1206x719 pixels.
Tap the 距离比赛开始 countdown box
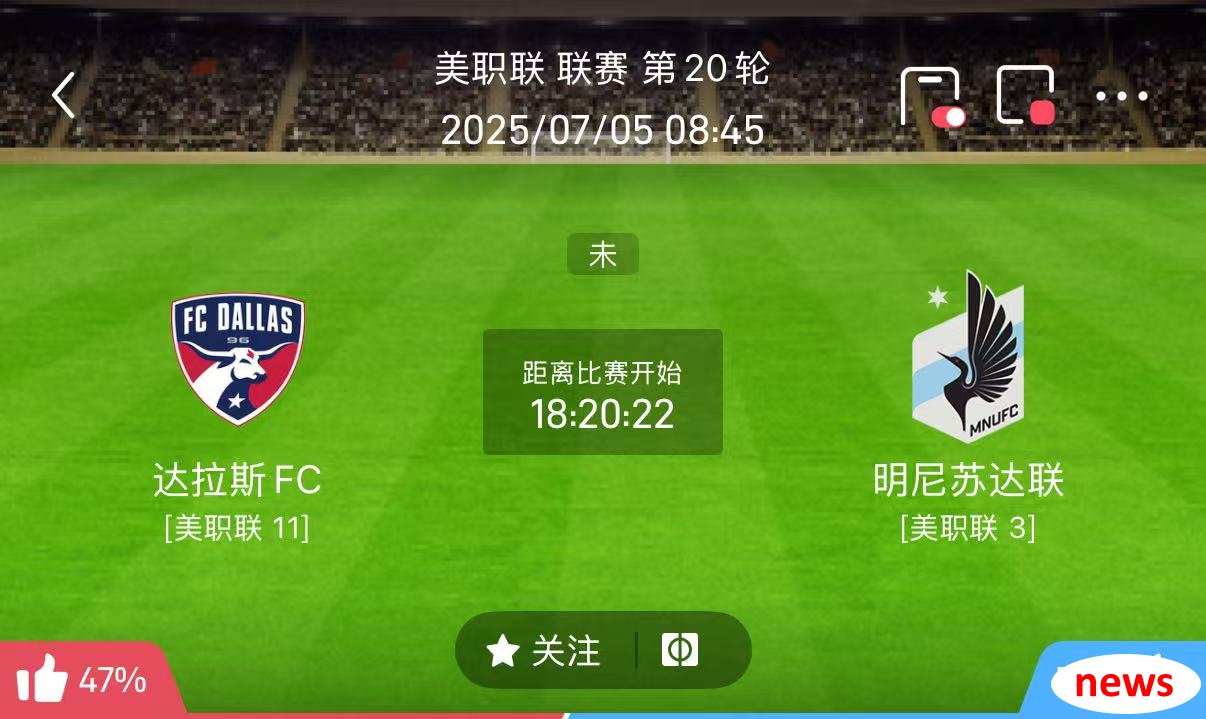(603, 392)
